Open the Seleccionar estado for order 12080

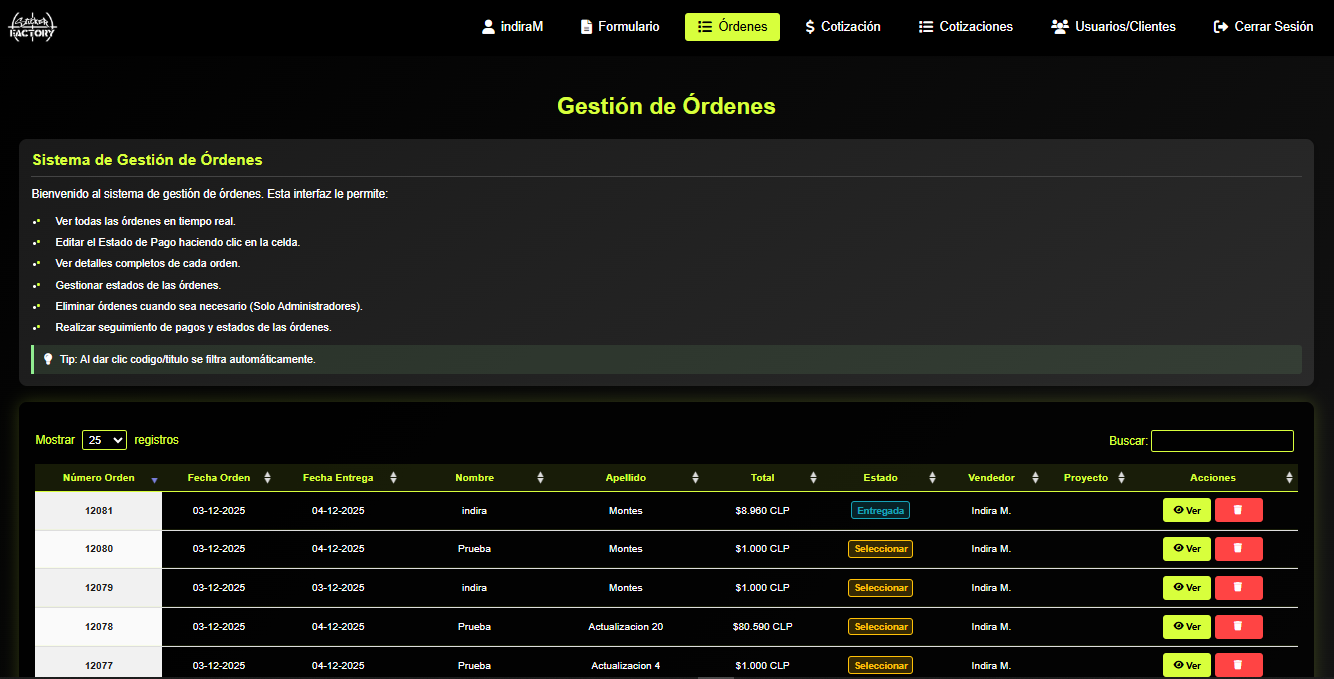point(880,548)
